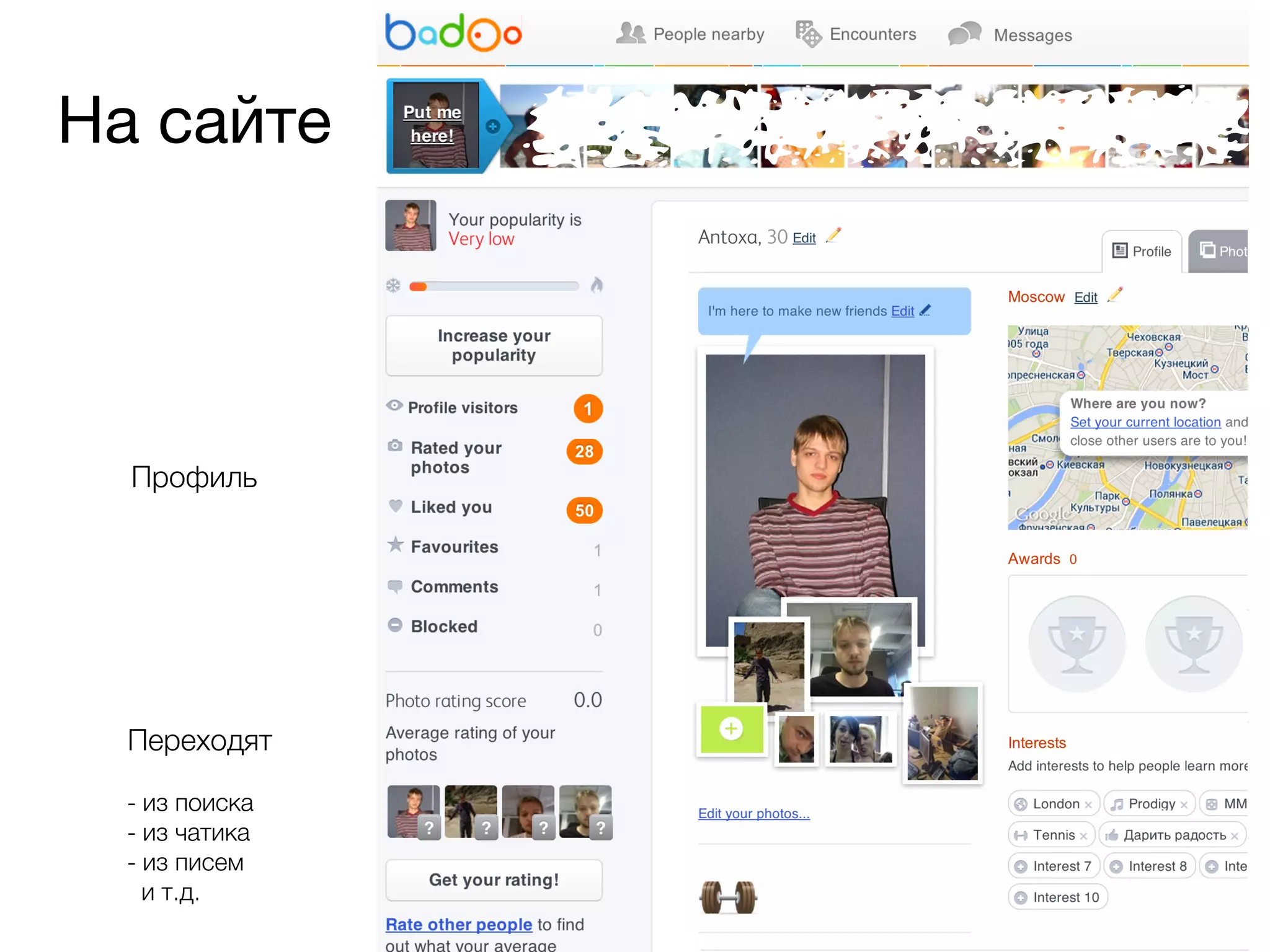
Task: Switch to the Photos tab
Action: point(1217,251)
